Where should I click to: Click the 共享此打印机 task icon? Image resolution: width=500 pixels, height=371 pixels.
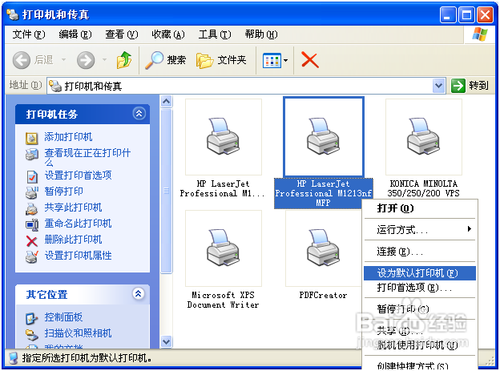pyautogui.click(x=32, y=208)
